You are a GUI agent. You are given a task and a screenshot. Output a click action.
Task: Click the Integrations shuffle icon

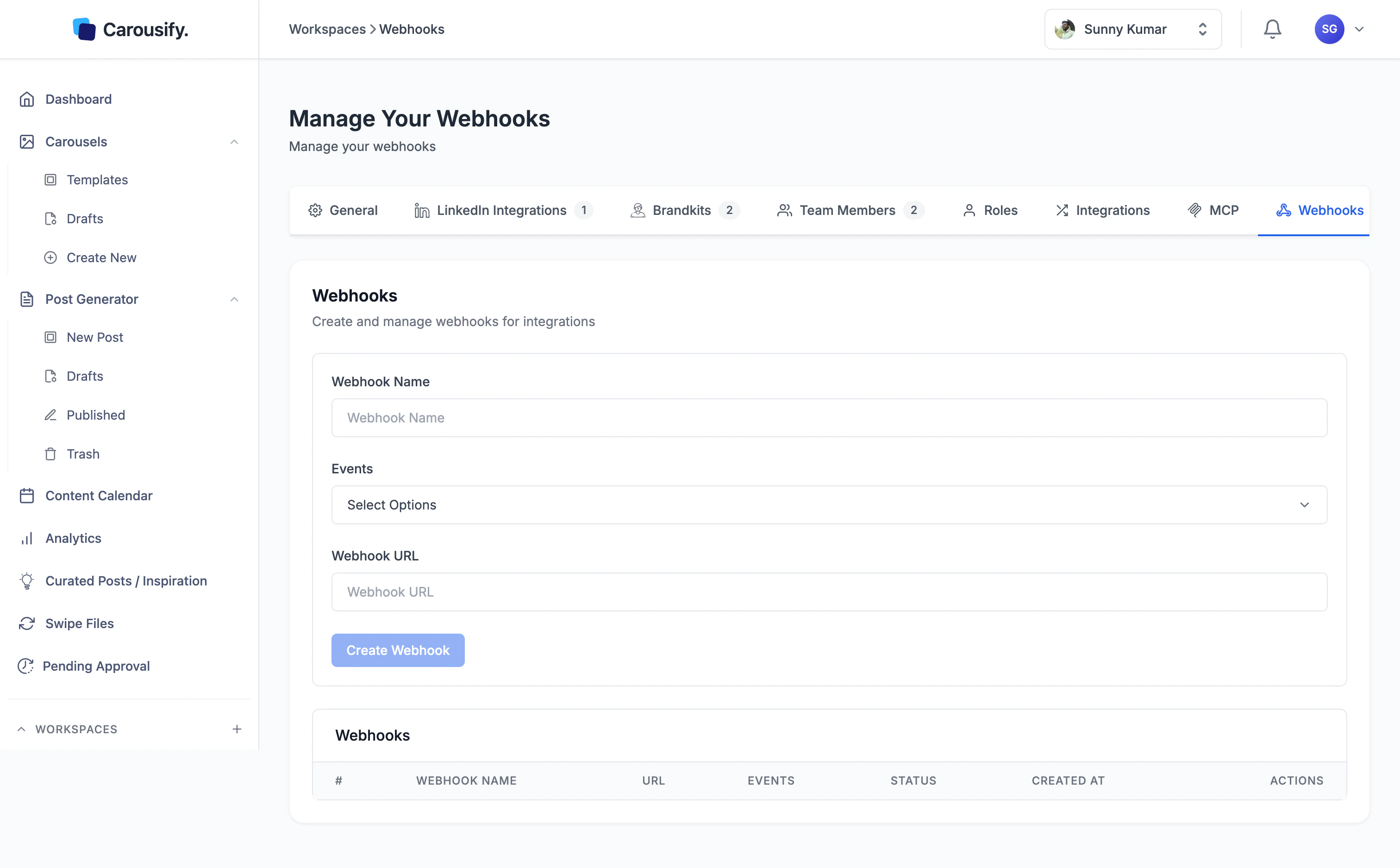click(1062, 211)
